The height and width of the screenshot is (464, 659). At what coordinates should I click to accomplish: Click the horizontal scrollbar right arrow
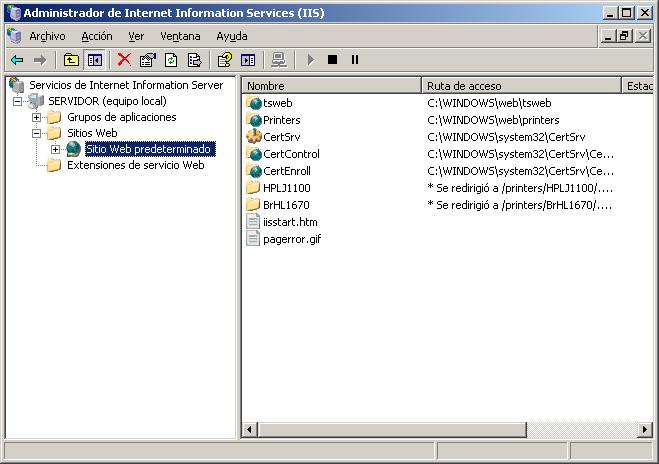click(643, 429)
